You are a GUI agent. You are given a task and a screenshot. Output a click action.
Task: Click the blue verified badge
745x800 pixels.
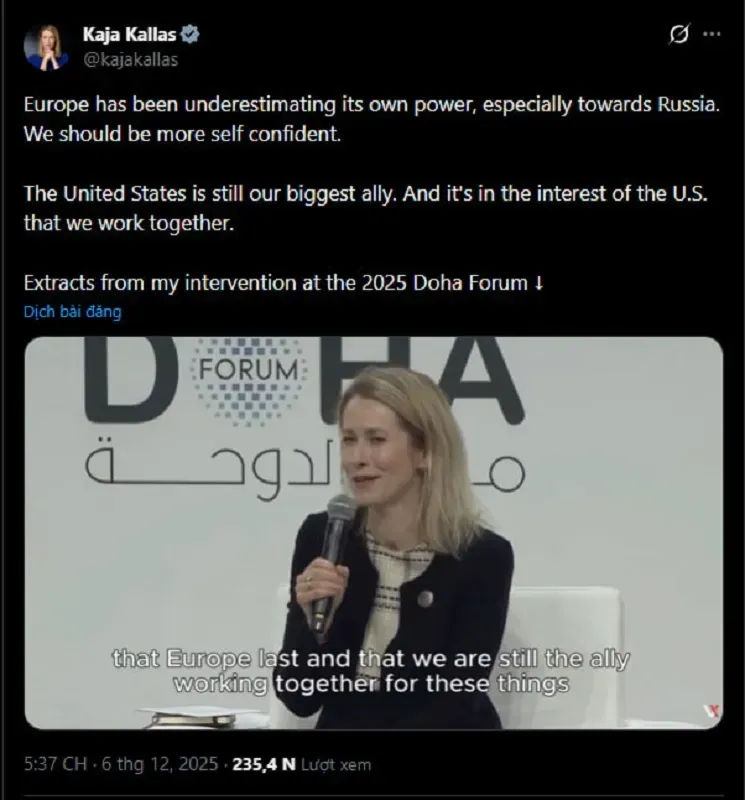coord(191,35)
